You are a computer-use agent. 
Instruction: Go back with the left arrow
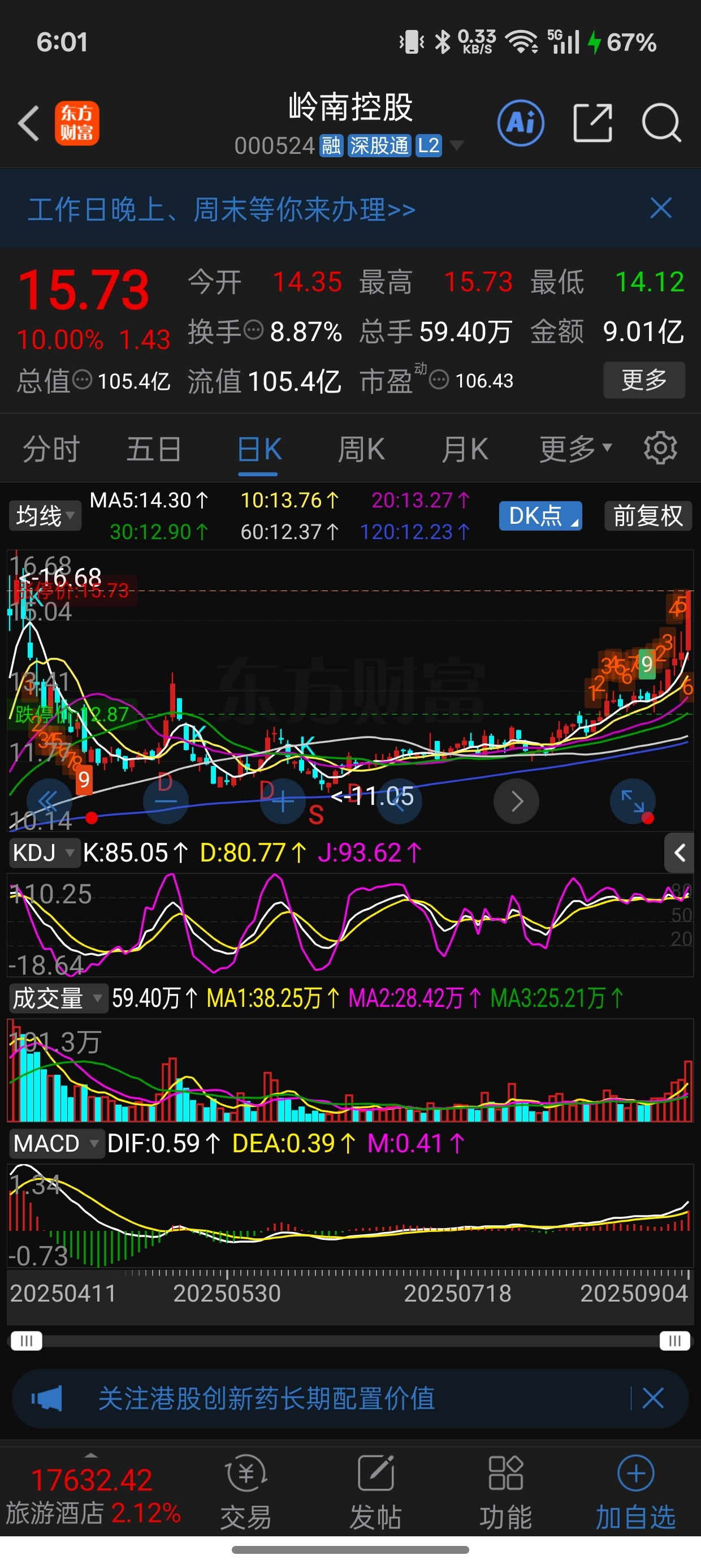pos(29,123)
